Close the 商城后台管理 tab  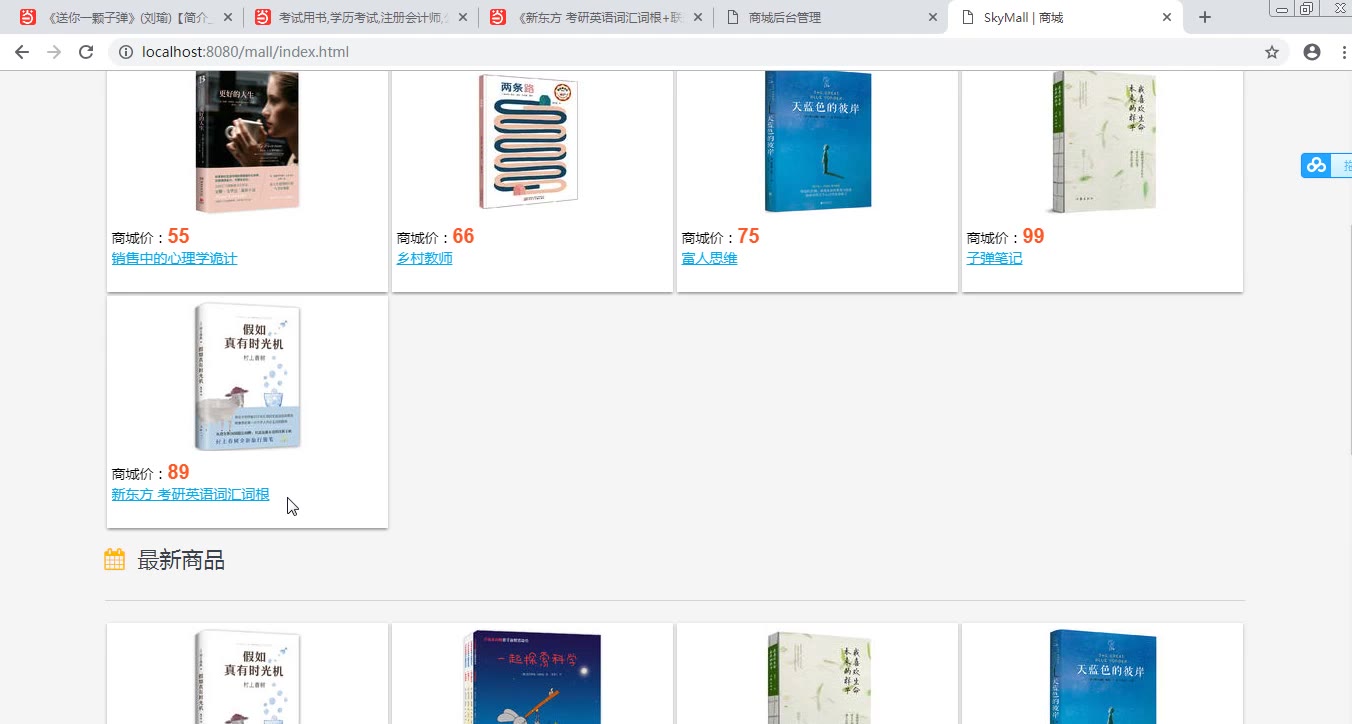pyautogui.click(x=932, y=17)
